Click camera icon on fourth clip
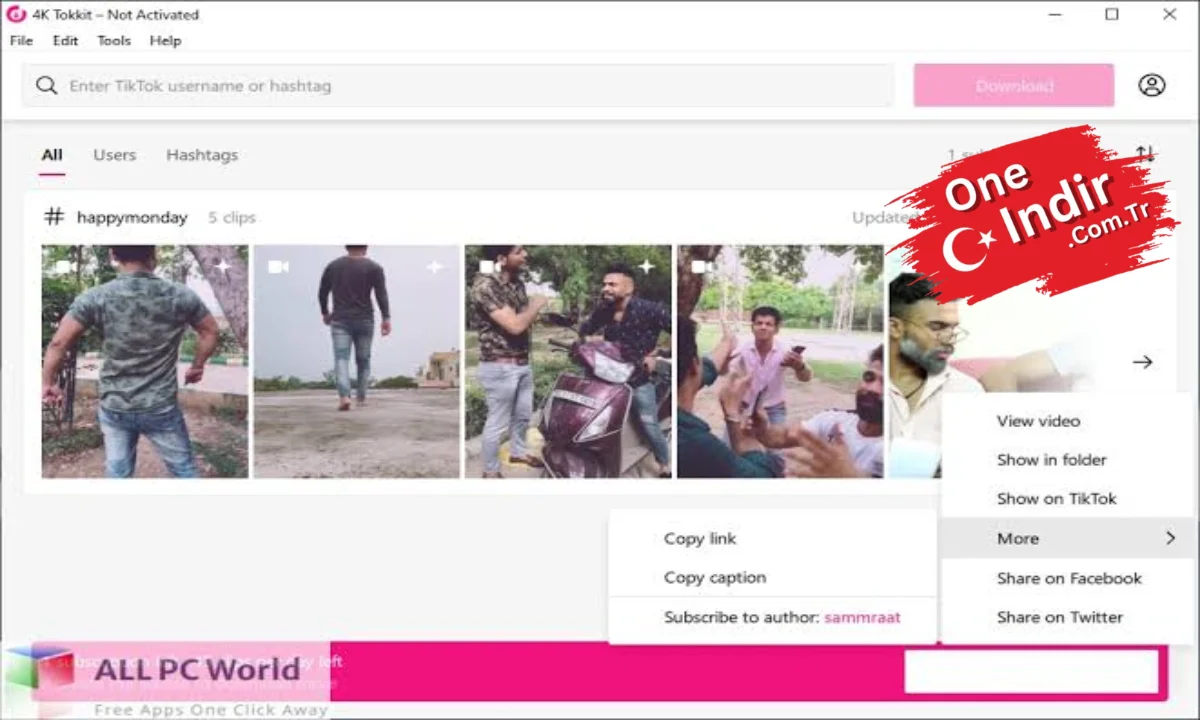The height and width of the screenshot is (720, 1200). (x=702, y=267)
